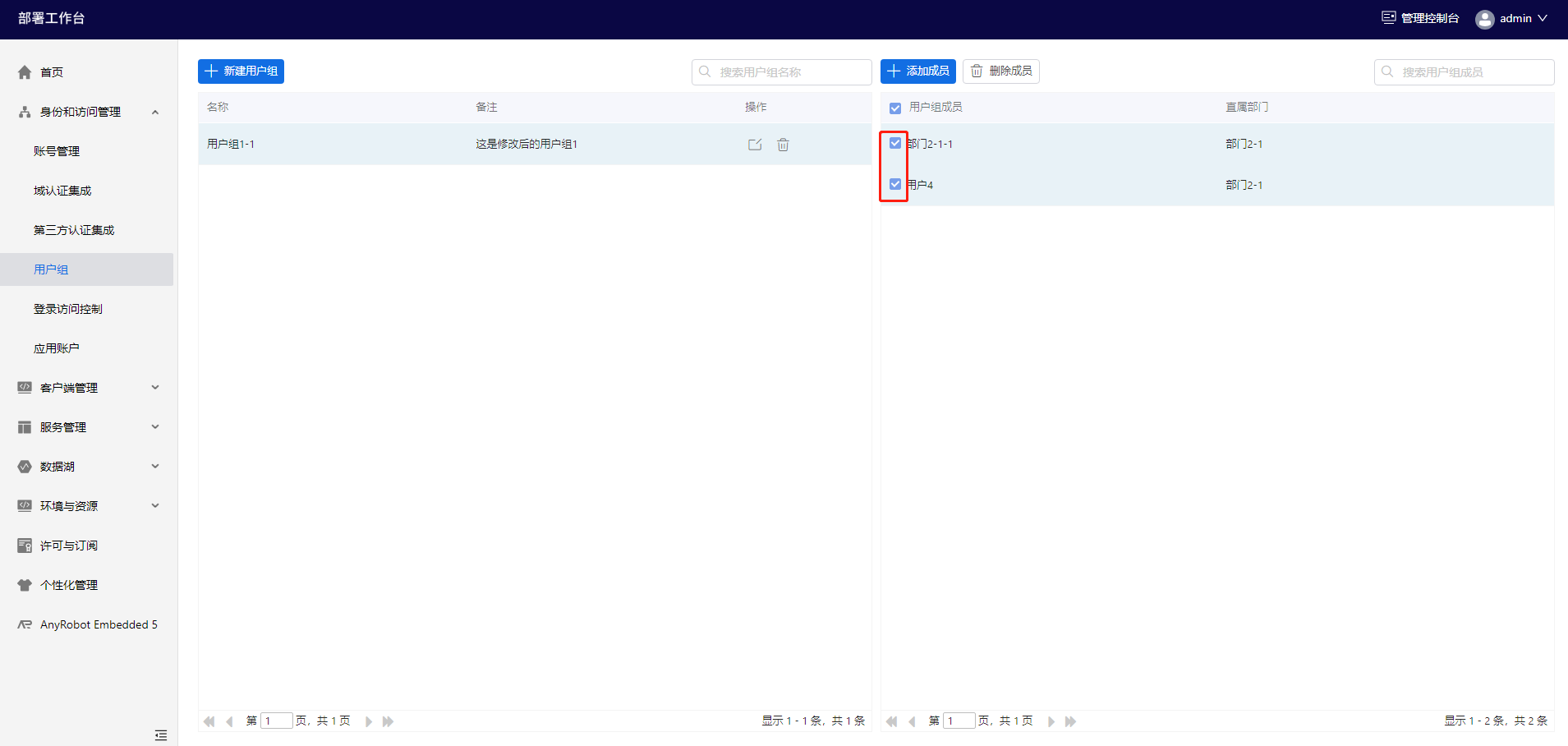
Task: Open 账号管理 in the sidebar
Action: [57, 151]
